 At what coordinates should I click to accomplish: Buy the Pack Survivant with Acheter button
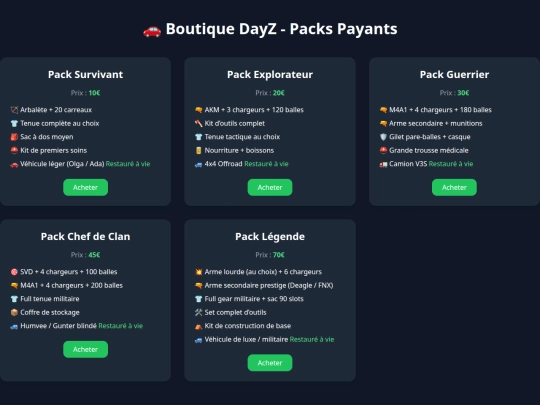coord(85,187)
